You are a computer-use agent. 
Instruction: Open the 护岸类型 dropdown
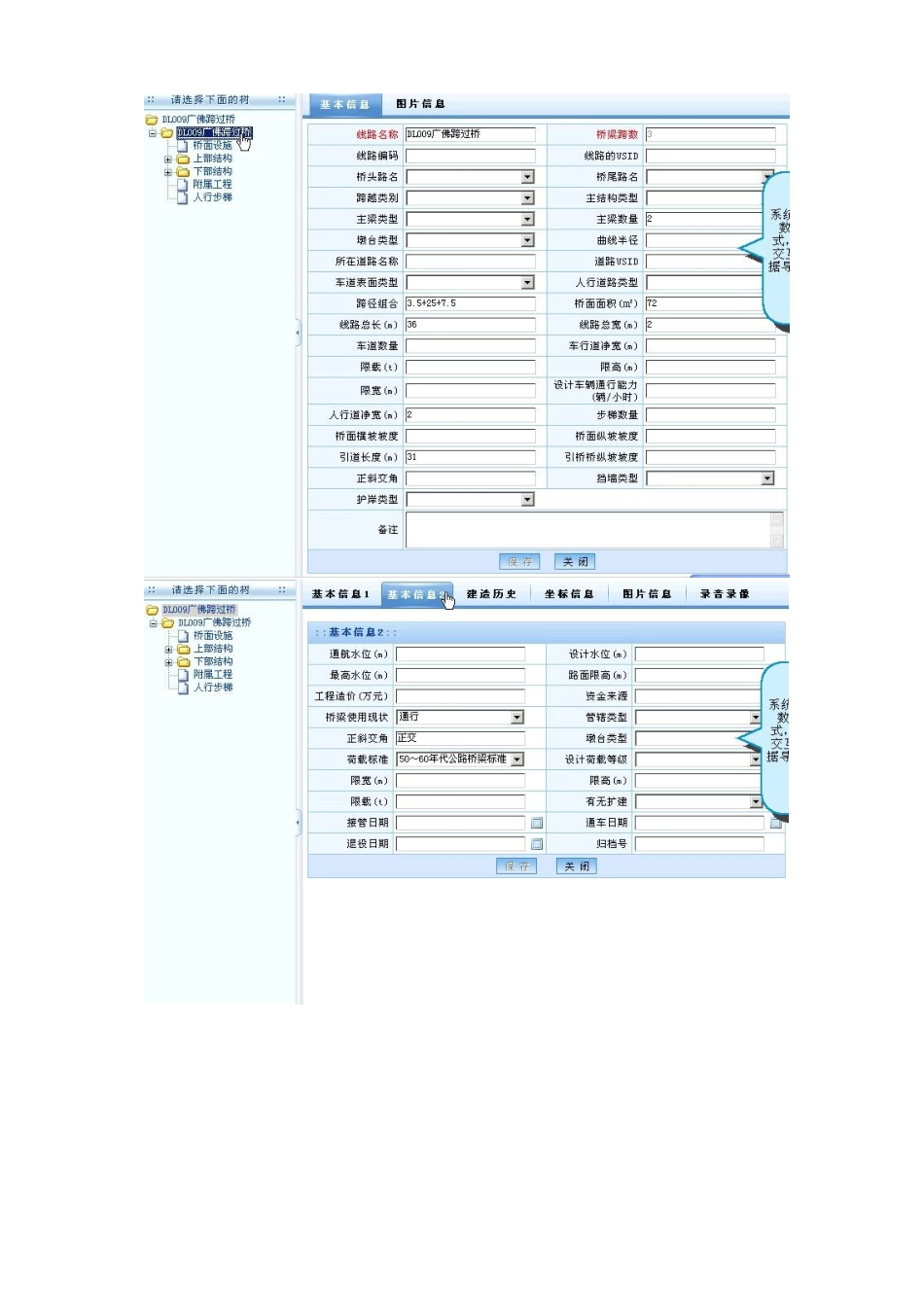[x=528, y=500]
